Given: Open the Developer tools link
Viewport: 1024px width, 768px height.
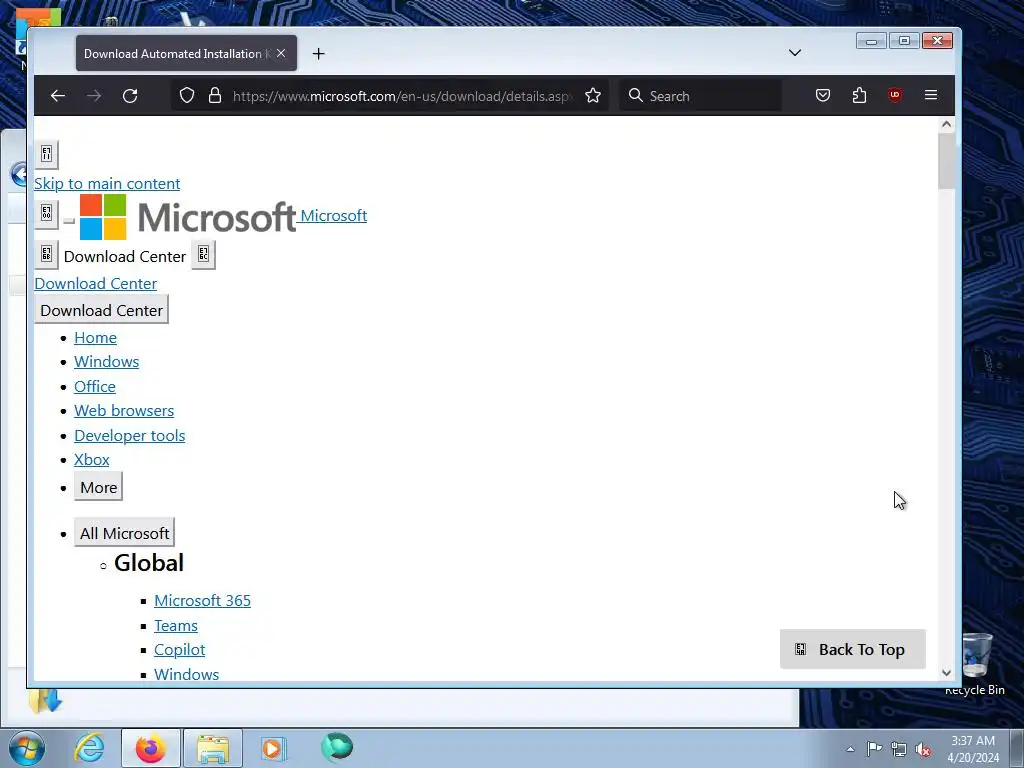Looking at the screenshot, I should [x=129, y=436].
